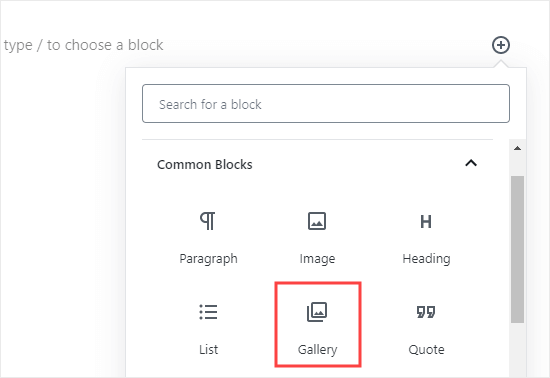This screenshot has height=378, width=550.
Task: Click the Common Blocks section title
Action: [204, 164]
